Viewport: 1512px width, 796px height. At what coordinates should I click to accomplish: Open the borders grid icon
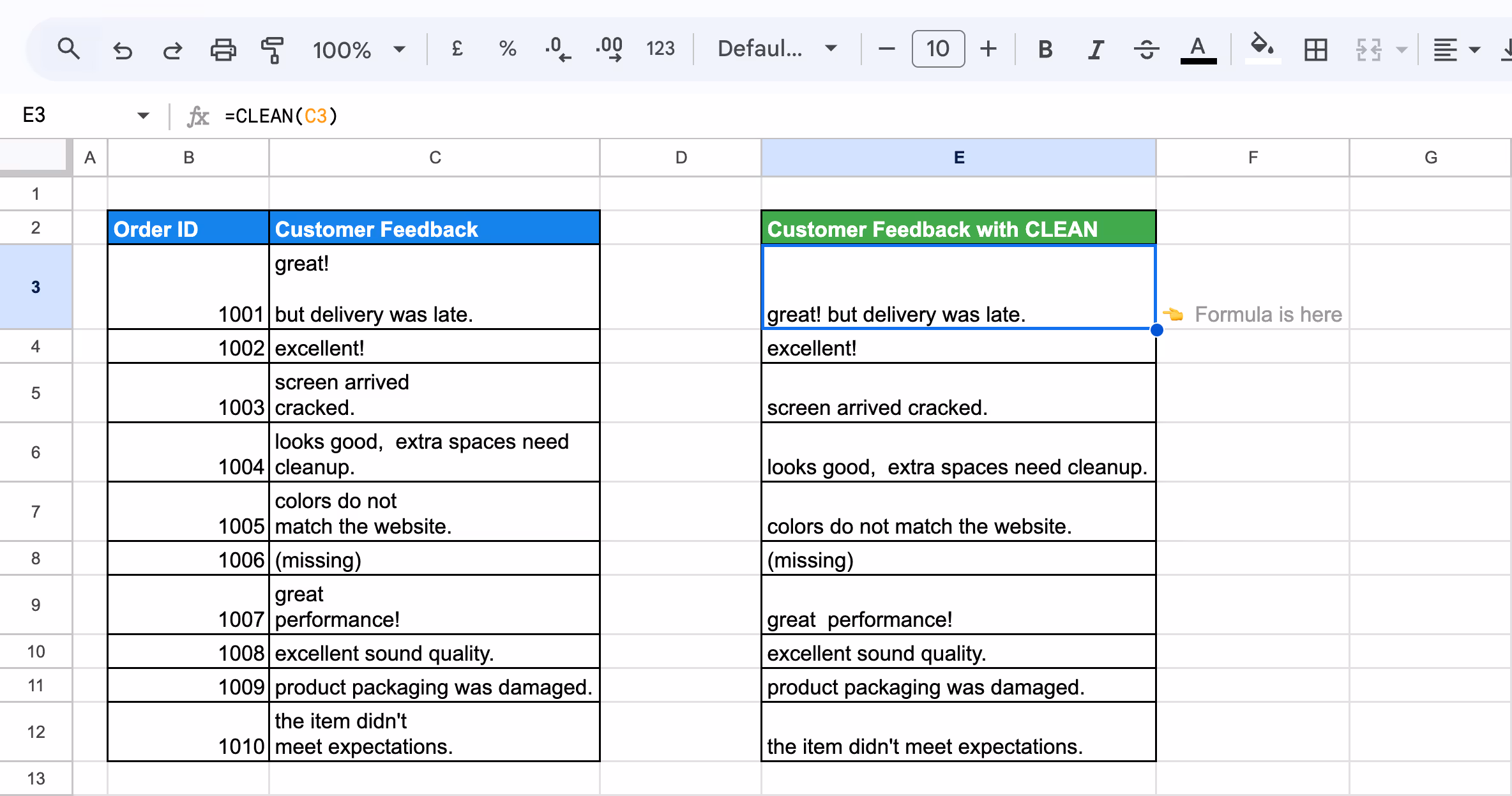point(1315,49)
